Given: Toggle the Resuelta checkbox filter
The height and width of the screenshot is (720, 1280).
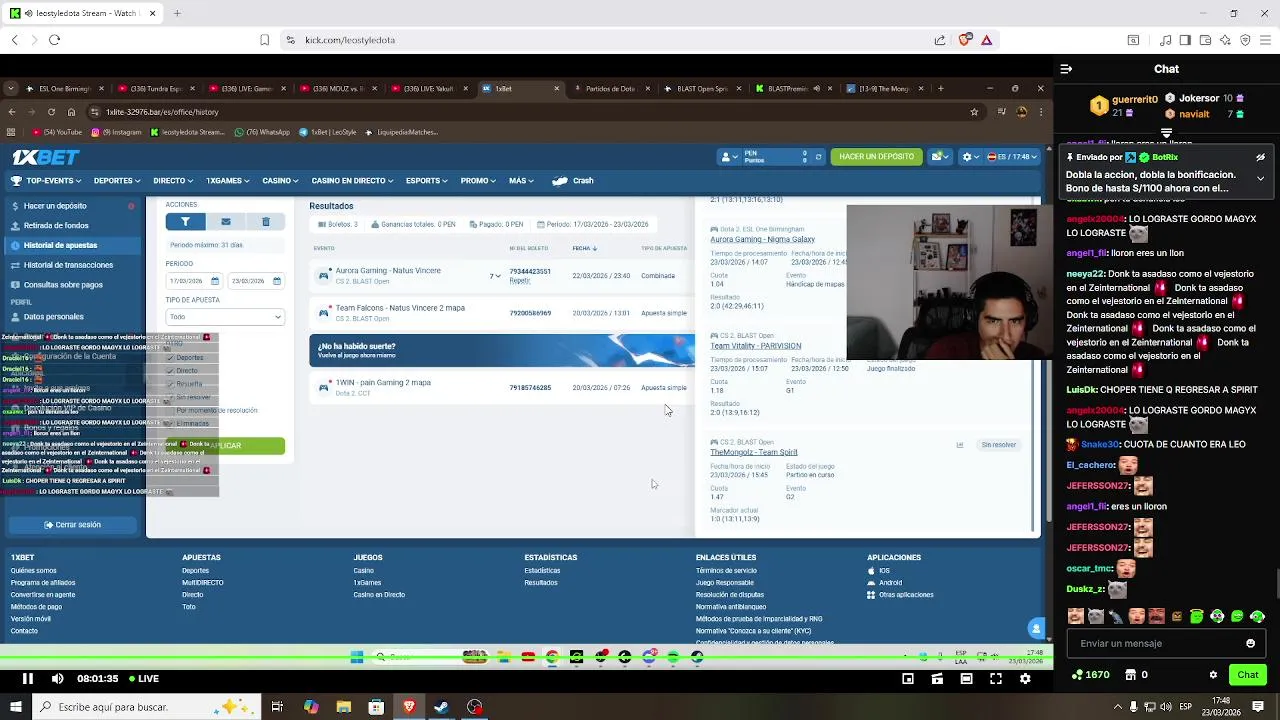Looking at the screenshot, I should pyautogui.click(x=171, y=384).
